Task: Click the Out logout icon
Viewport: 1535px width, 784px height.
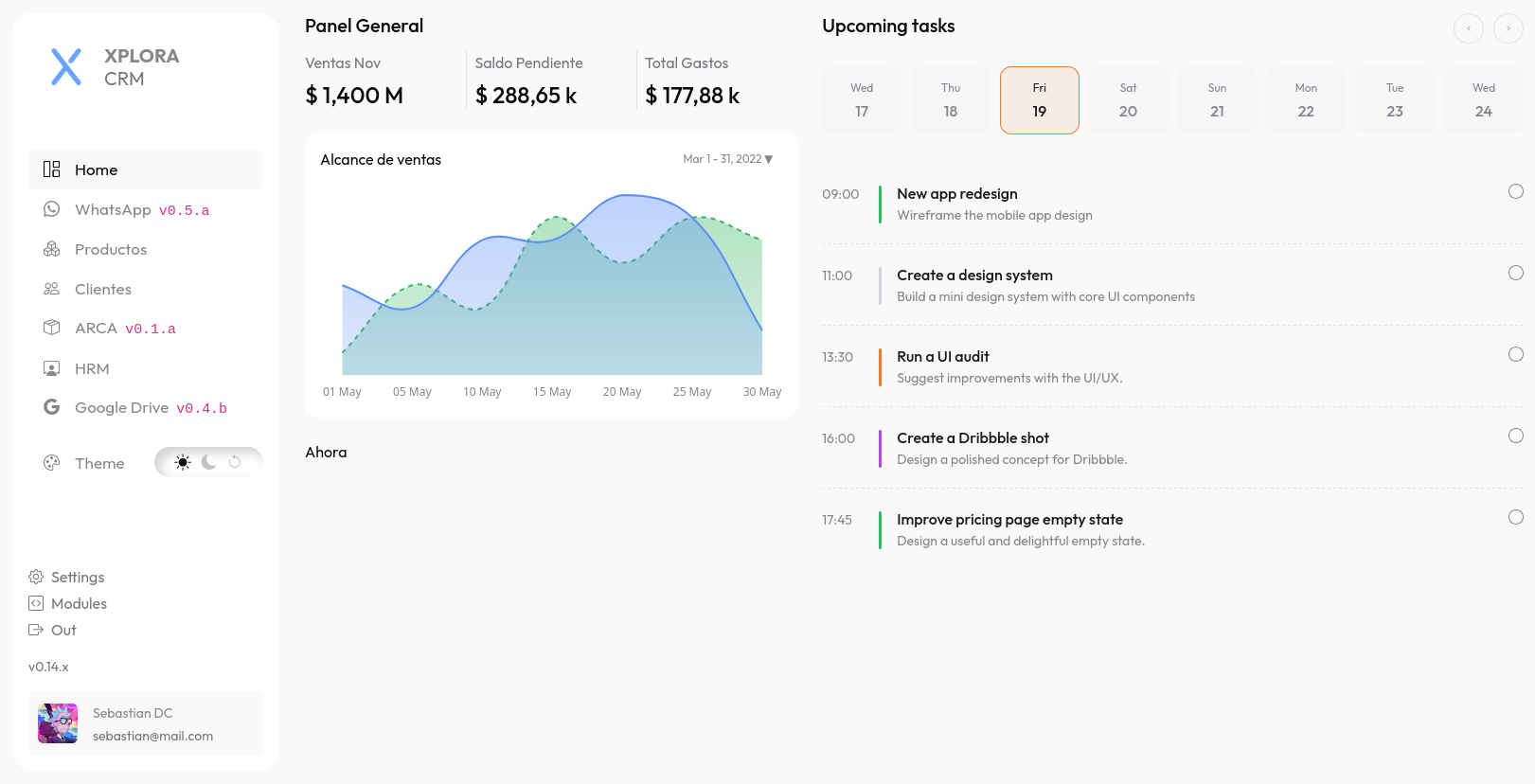Action: point(36,630)
